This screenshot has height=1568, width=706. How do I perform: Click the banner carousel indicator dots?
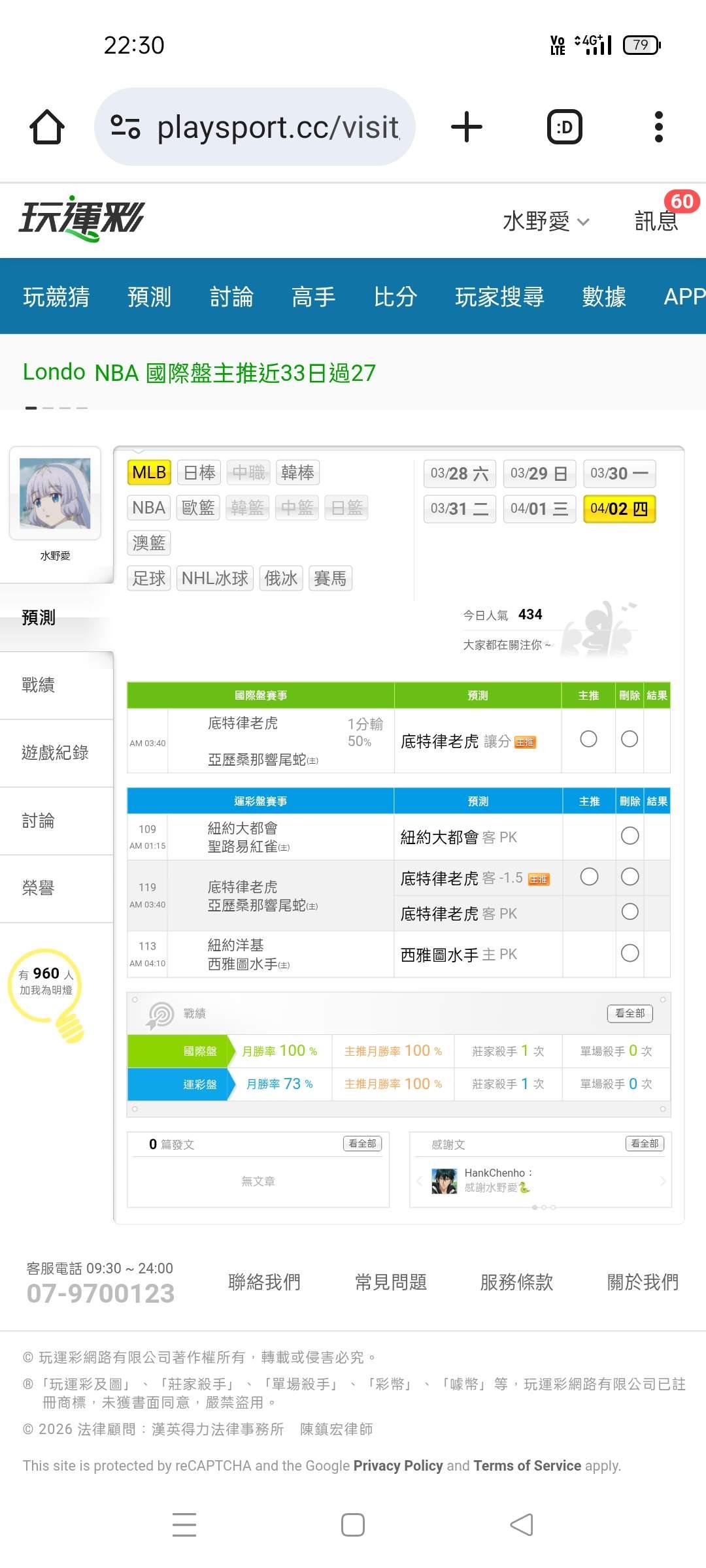click(x=56, y=408)
